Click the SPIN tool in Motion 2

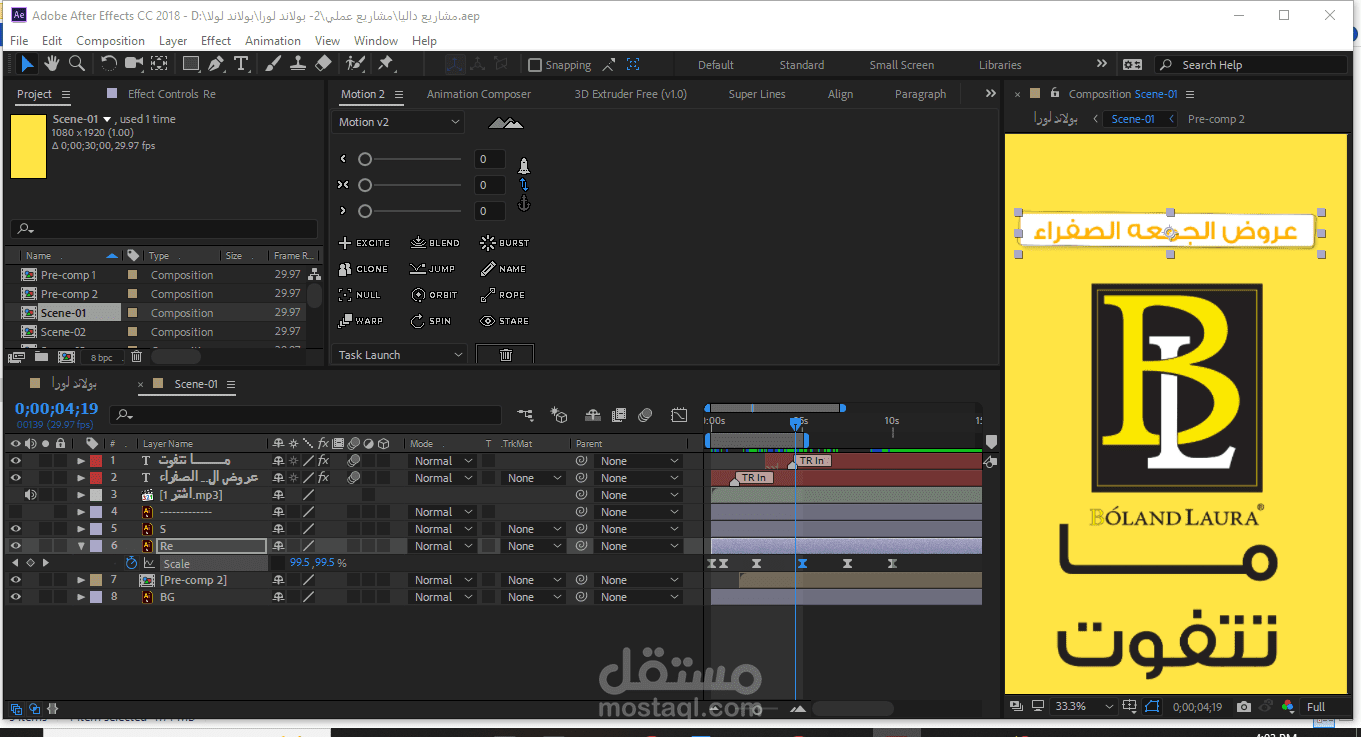431,321
